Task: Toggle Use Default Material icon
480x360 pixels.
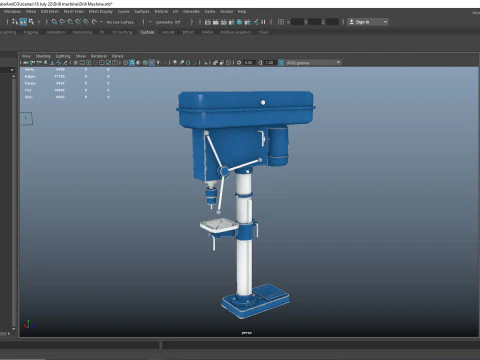Action: 138,63
